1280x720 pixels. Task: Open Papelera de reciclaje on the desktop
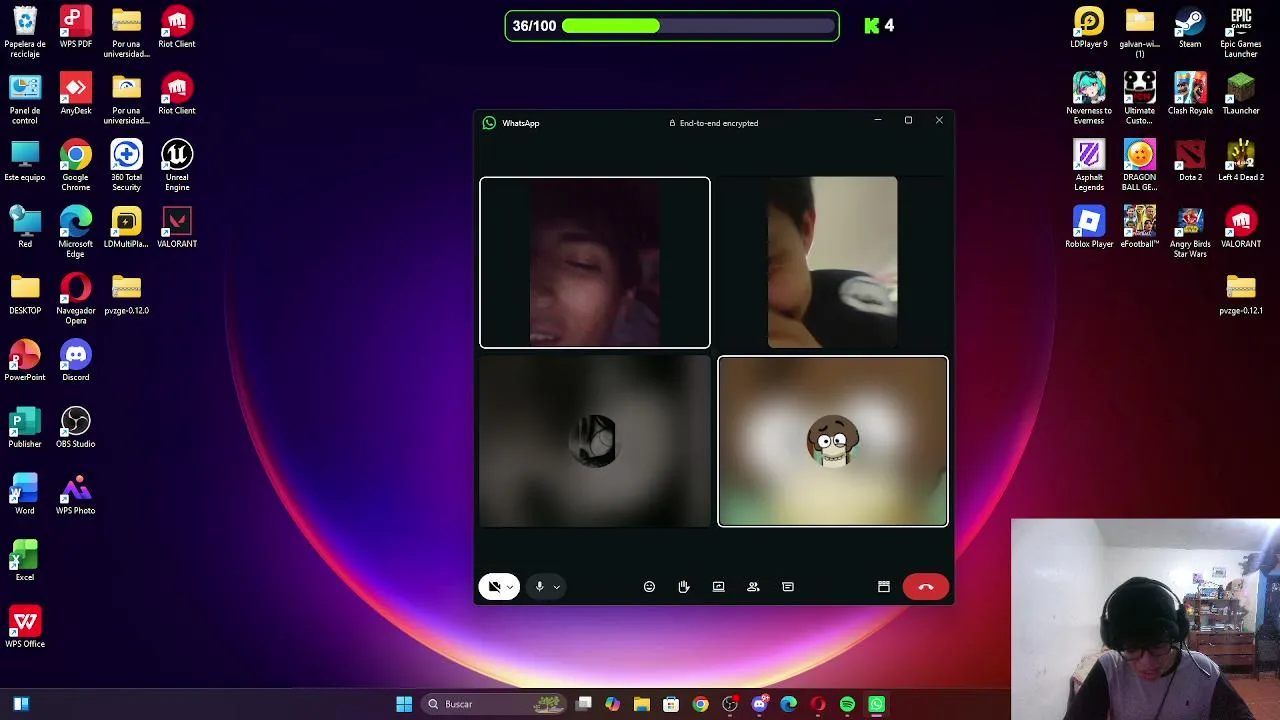(x=25, y=30)
